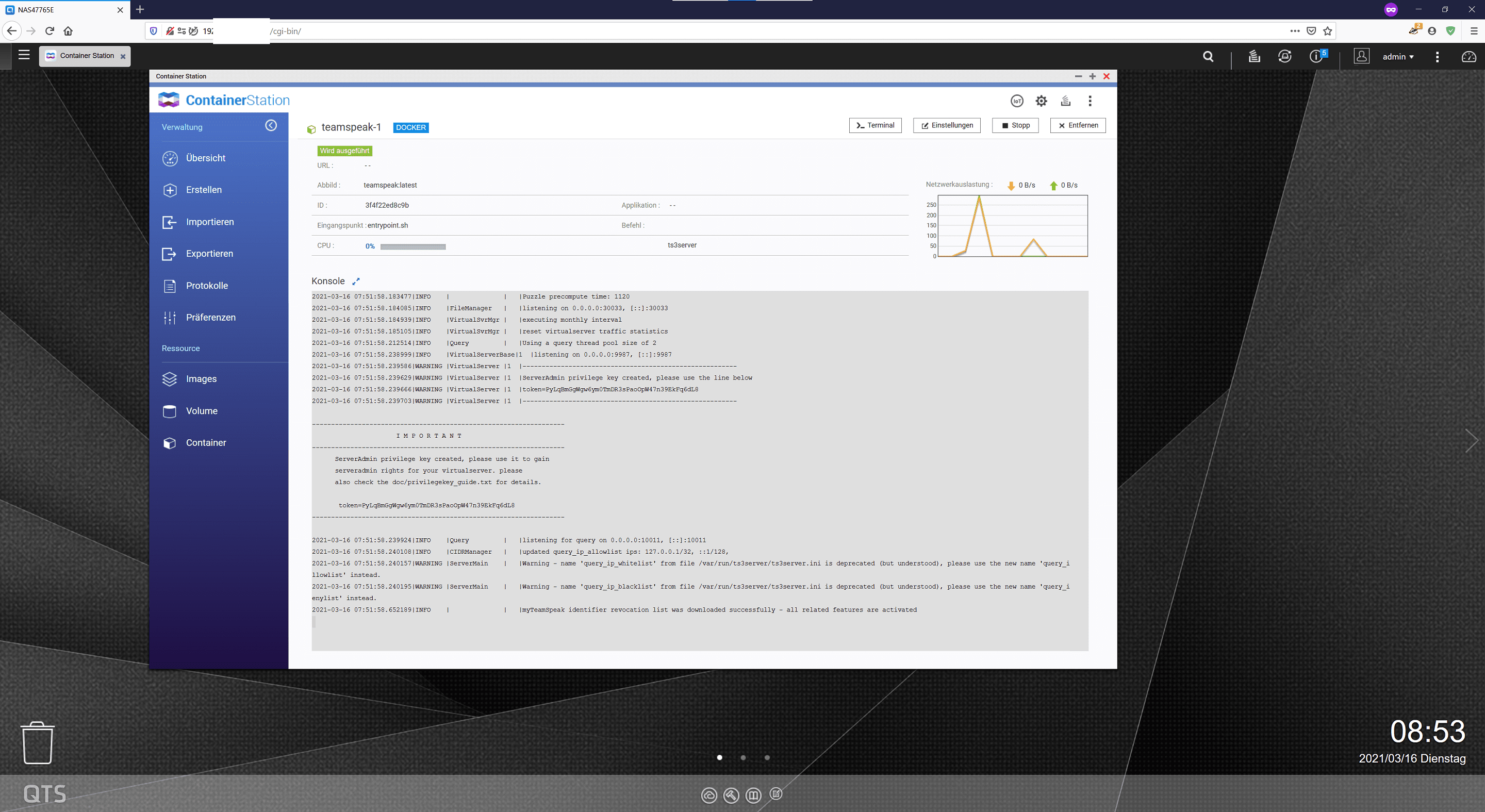Click the Wird ausgeführt status label
Viewport: 1485px width, 812px height.
coord(345,151)
